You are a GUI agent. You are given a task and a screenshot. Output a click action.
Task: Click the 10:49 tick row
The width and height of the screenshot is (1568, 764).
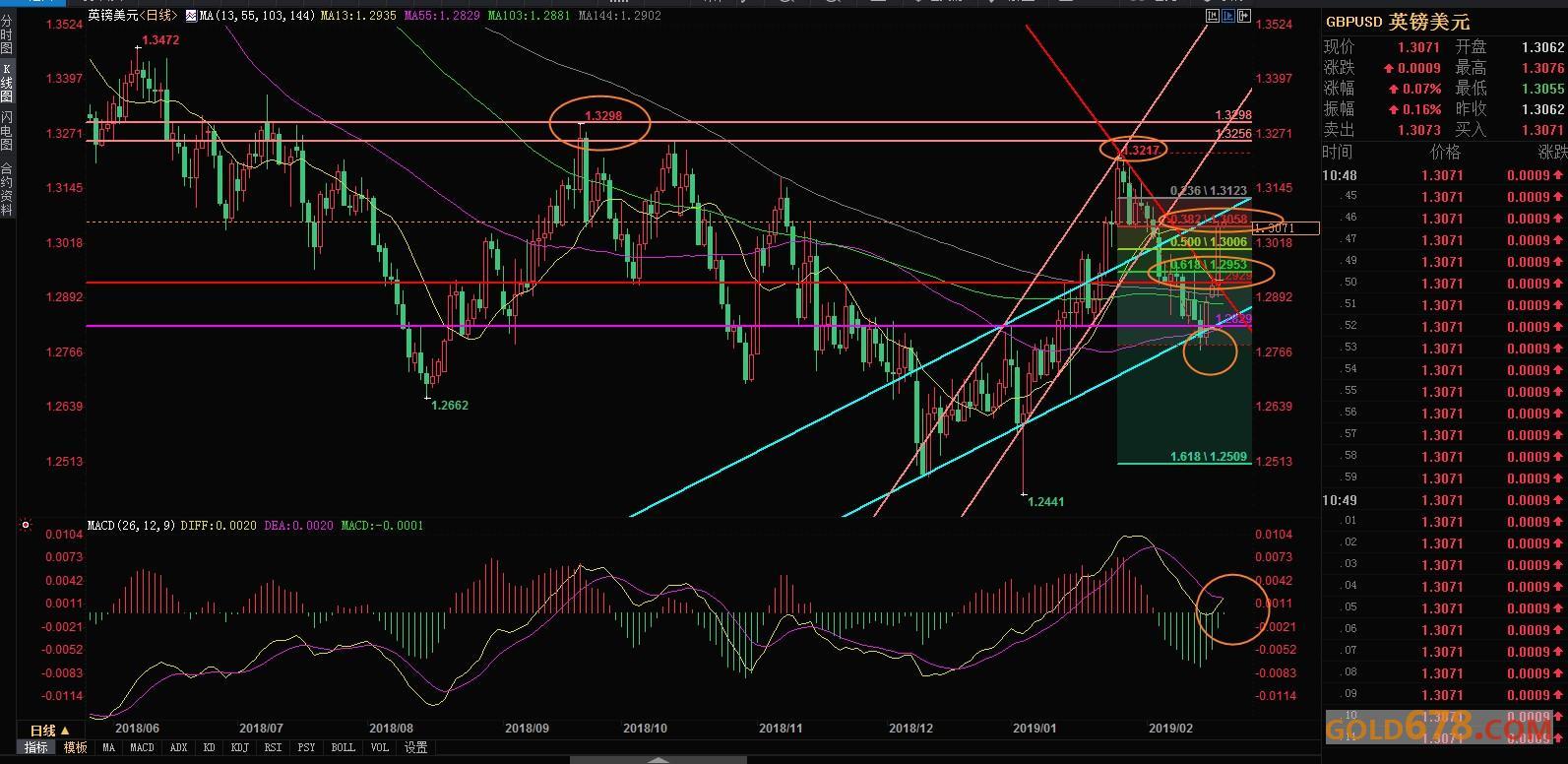pyautogui.click(x=1445, y=500)
